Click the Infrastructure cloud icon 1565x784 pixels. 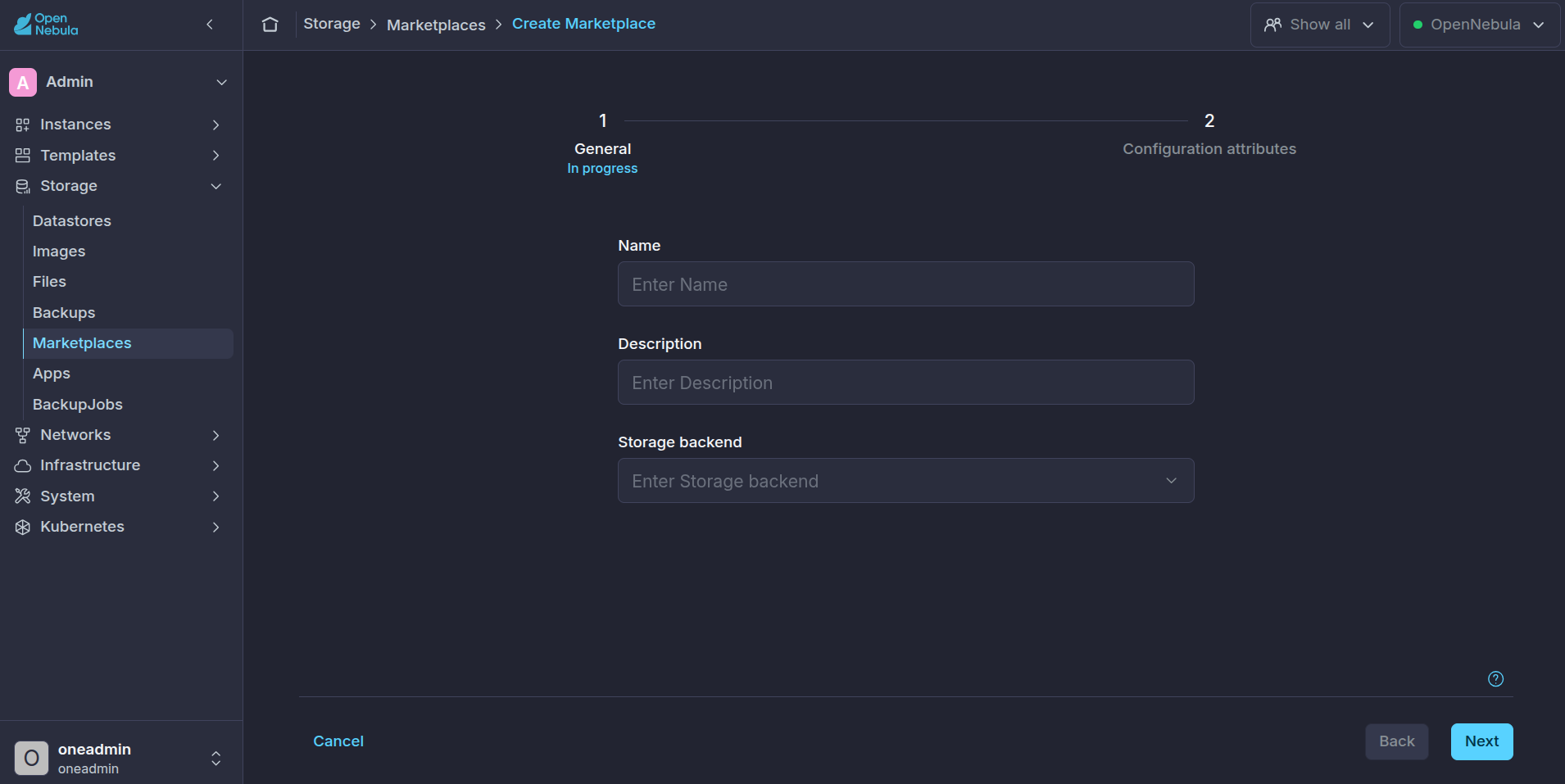[x=23, y=465]
